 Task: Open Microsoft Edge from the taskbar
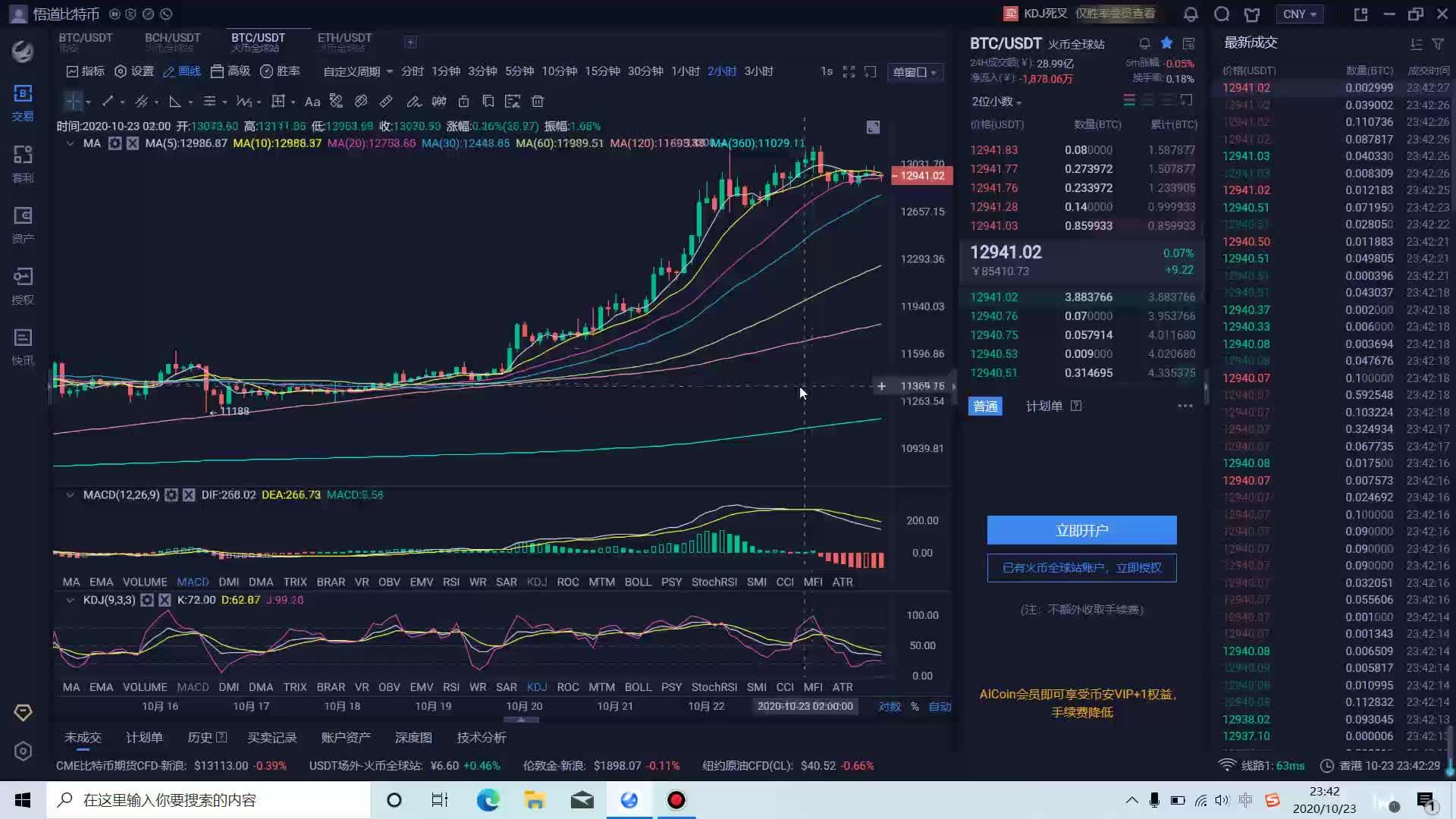[488, 800]
